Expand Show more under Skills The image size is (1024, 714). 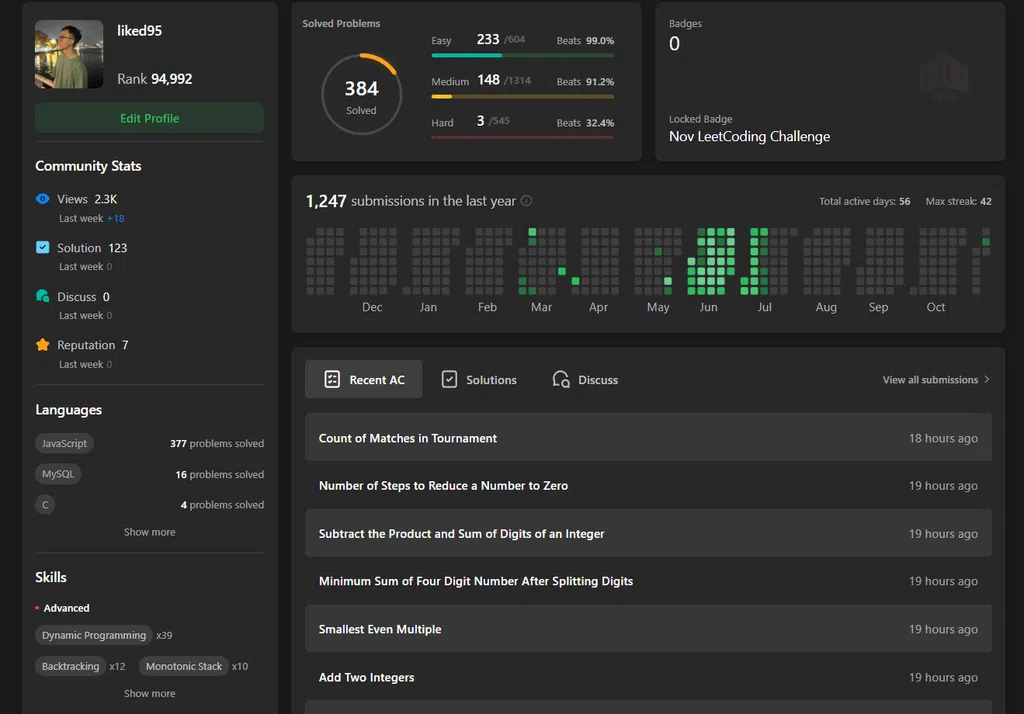click(150, 693)
